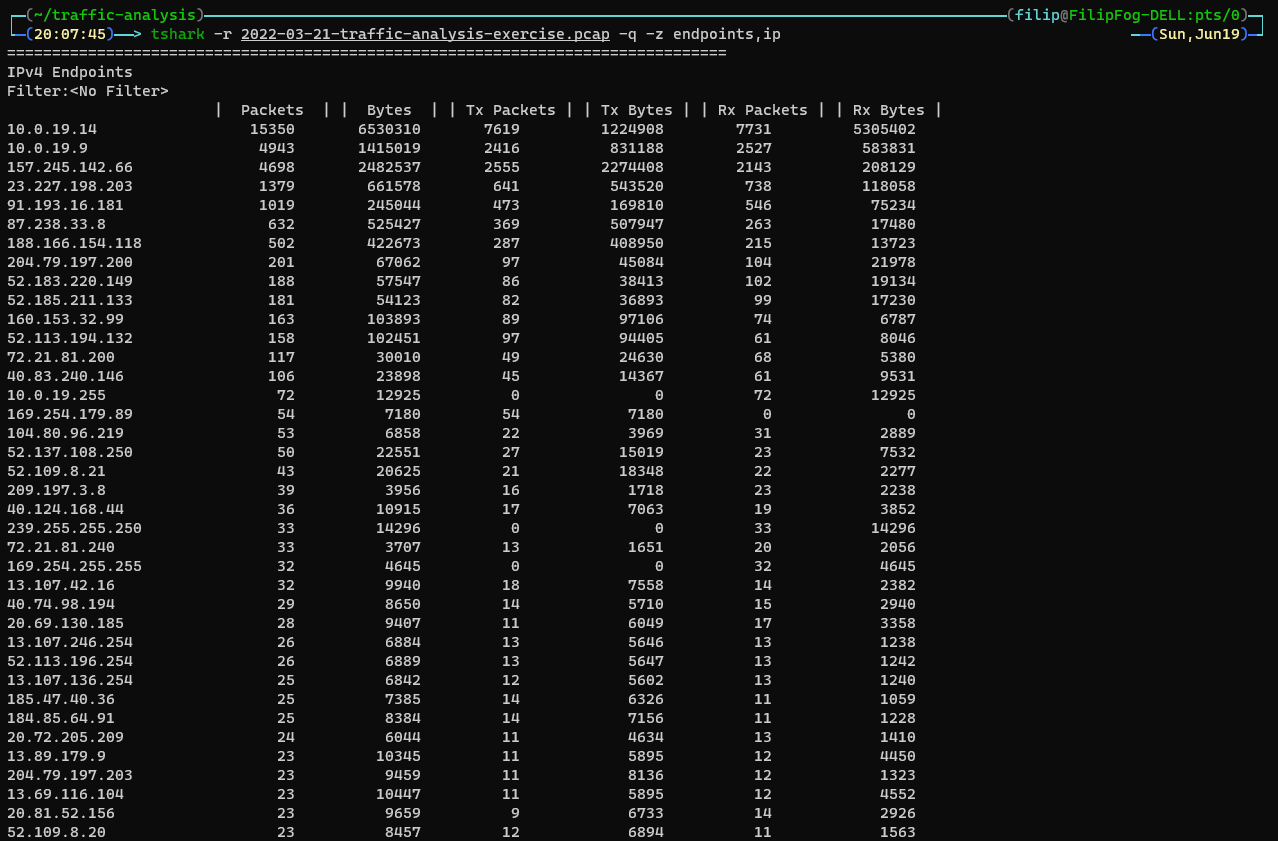
Task: Click the broadcast address 10.0.19.255
Action: [x=56, y=395]
